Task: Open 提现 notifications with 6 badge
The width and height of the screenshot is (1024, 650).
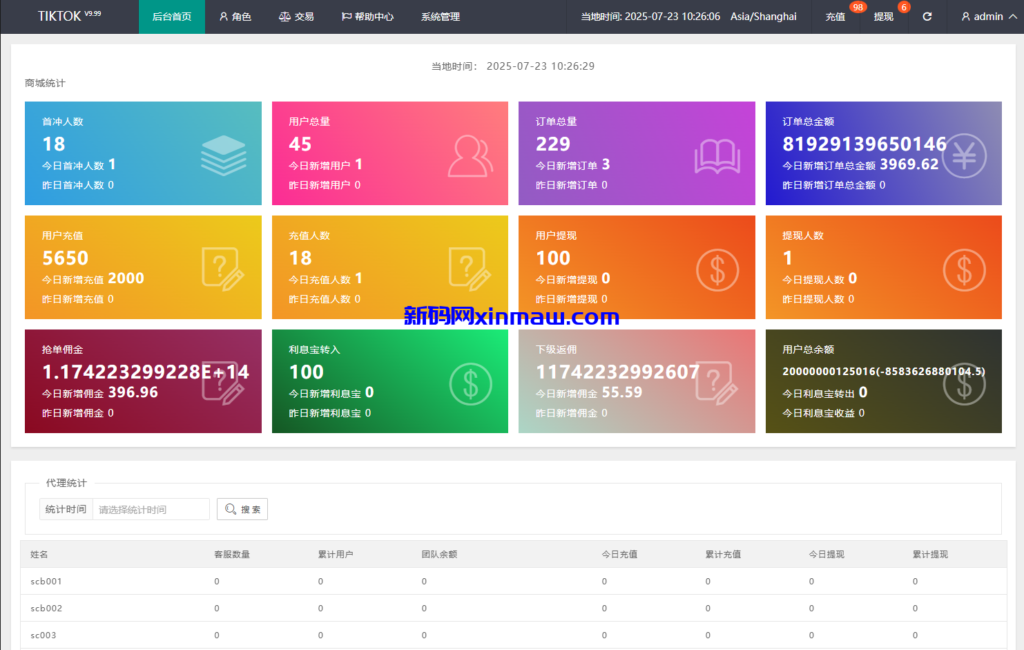Action: tap(883, 17)
